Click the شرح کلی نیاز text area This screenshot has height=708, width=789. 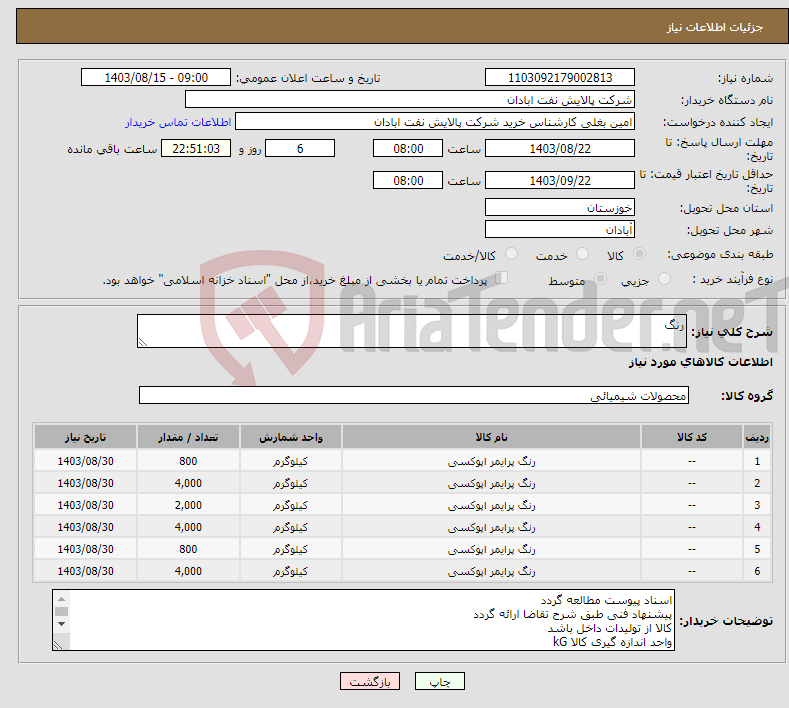tap(412, 331)
